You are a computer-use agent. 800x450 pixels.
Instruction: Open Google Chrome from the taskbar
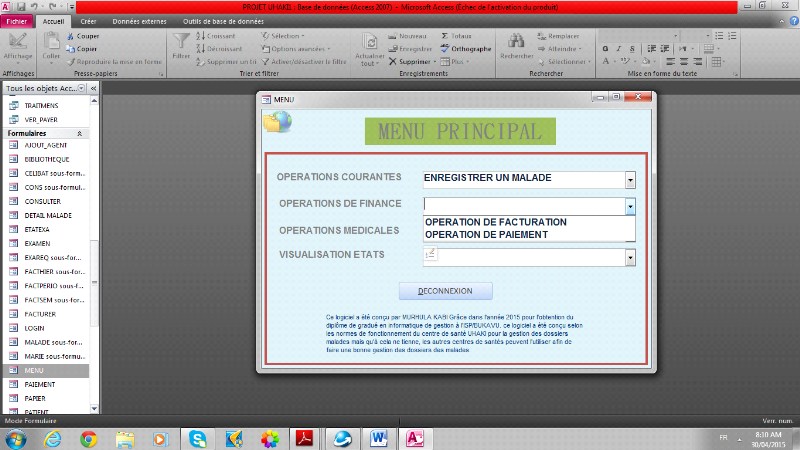tap(88, 438)
